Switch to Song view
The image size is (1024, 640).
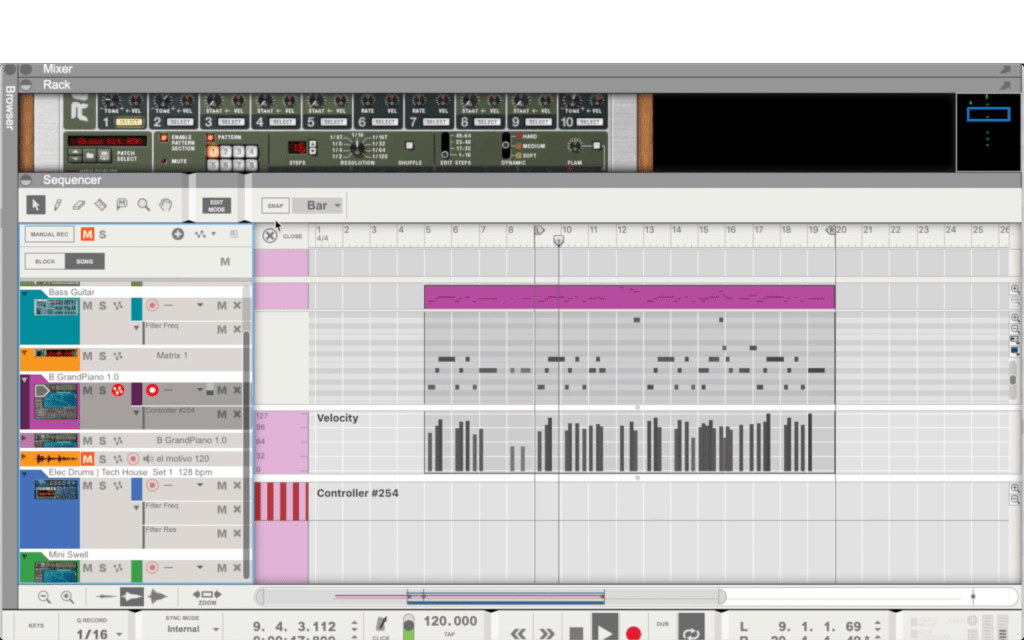tap(85, 262)
